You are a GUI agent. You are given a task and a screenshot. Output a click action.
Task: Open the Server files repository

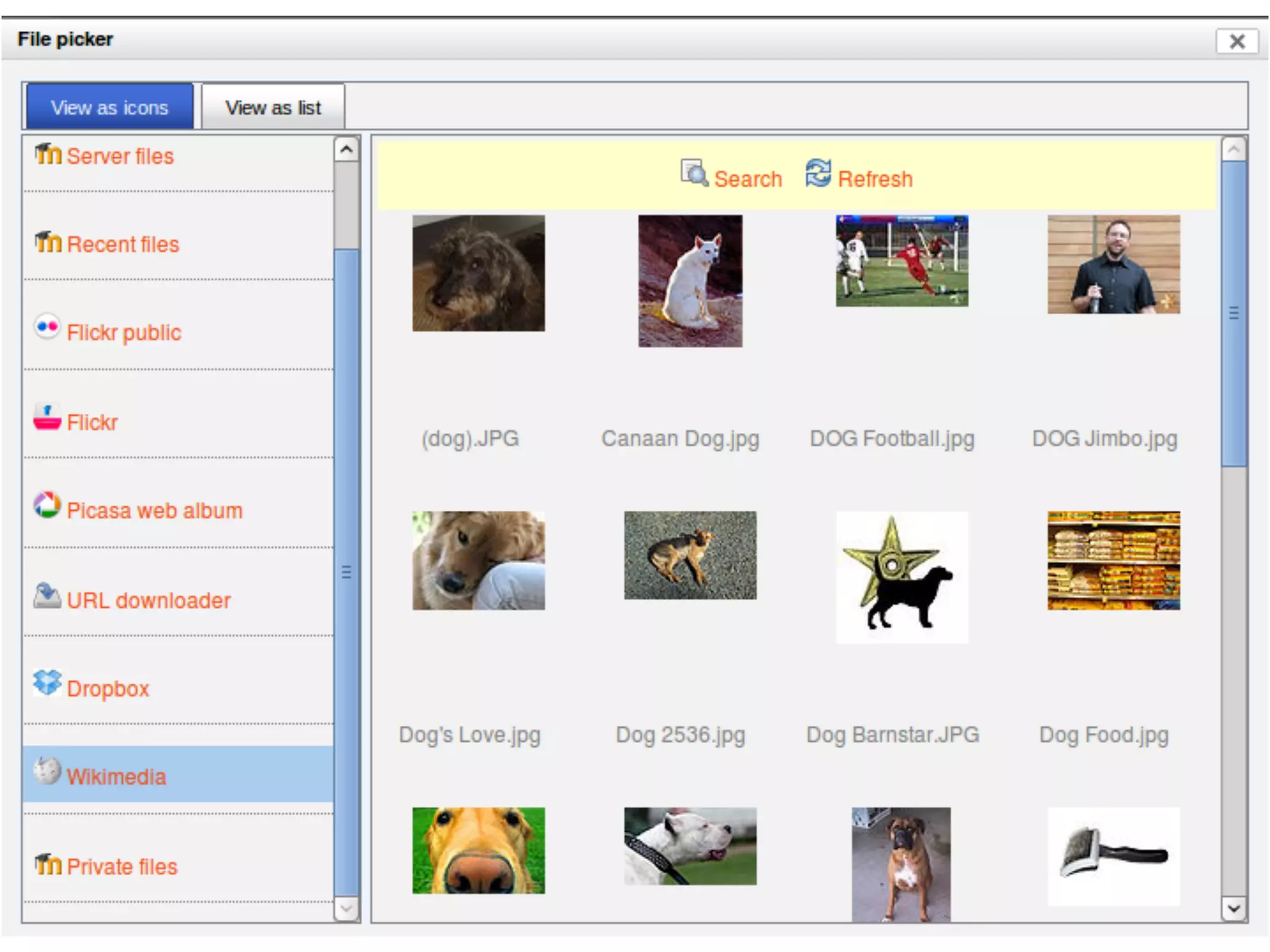coord(120,156)
